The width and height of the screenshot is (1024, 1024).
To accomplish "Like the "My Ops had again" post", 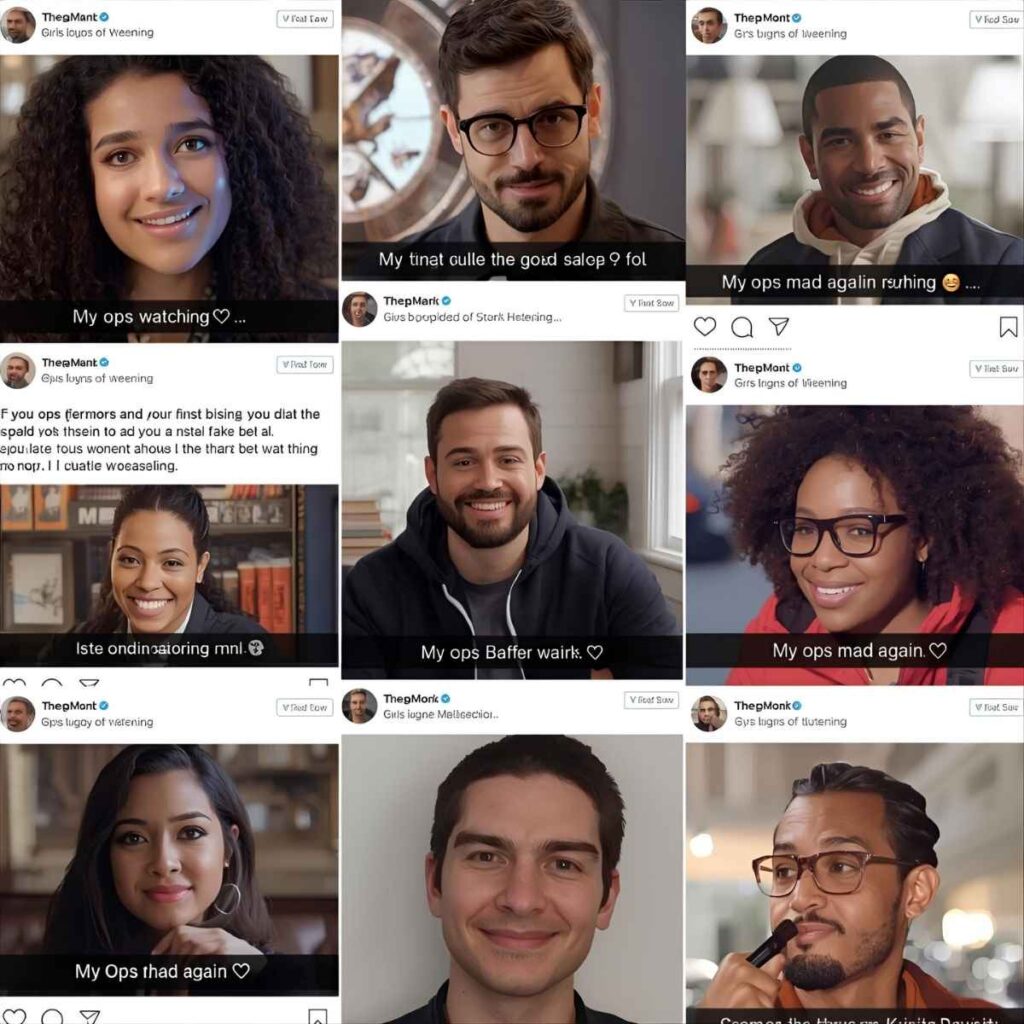I will 14,1017.
